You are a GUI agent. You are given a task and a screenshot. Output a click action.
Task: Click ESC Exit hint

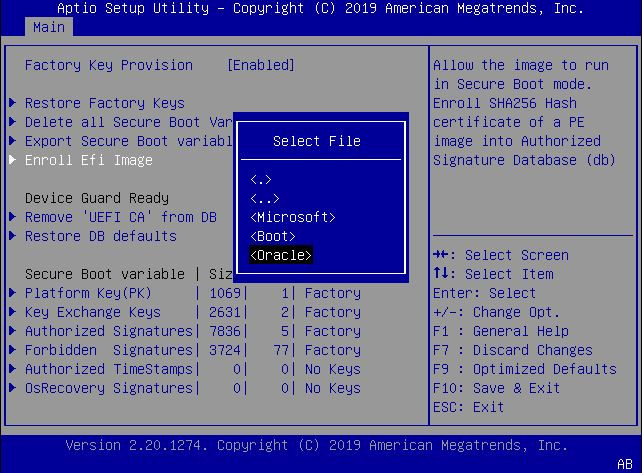(x=468, y=407)
